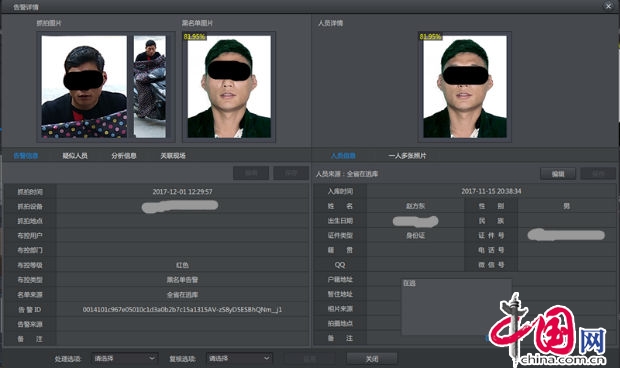Select the 人员信息 tab

(x=343, y=156)
